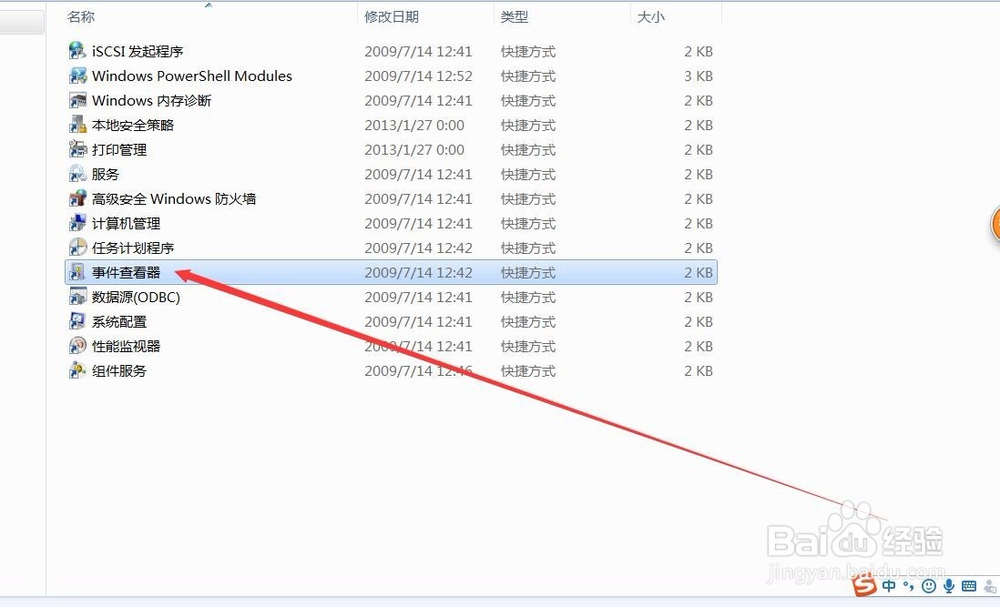Select the 计算机管理 icon
This screenshot has width=1000, height=607.
(77, 223)
